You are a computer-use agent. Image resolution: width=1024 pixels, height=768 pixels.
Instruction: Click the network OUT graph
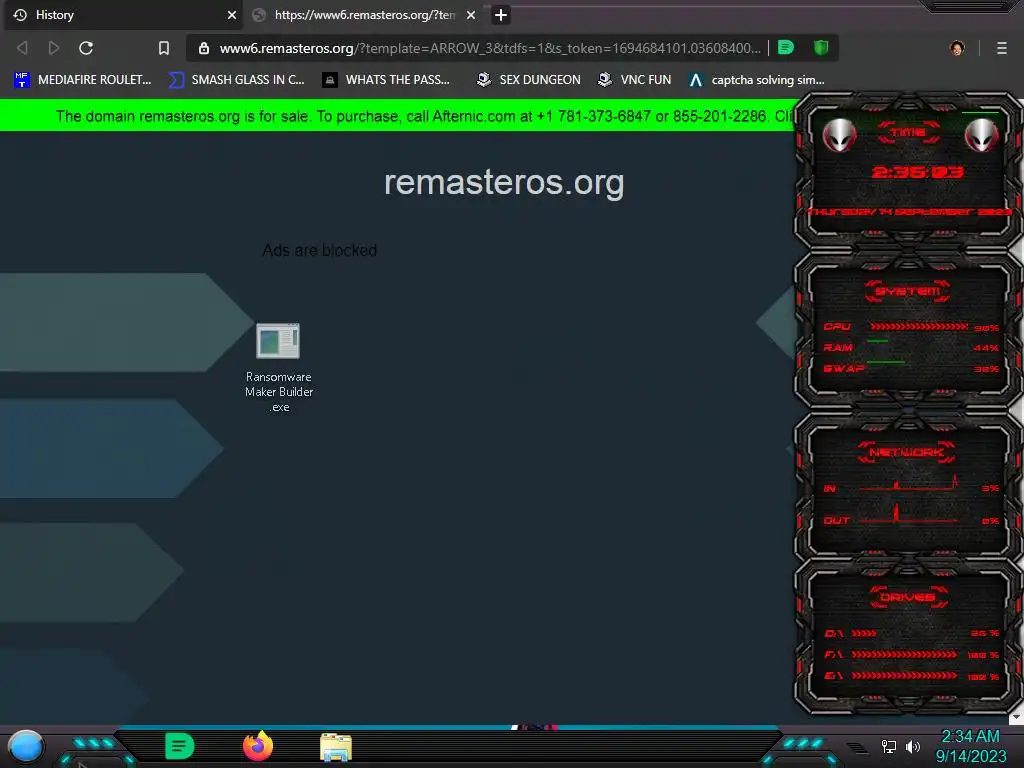coord(910,515)
